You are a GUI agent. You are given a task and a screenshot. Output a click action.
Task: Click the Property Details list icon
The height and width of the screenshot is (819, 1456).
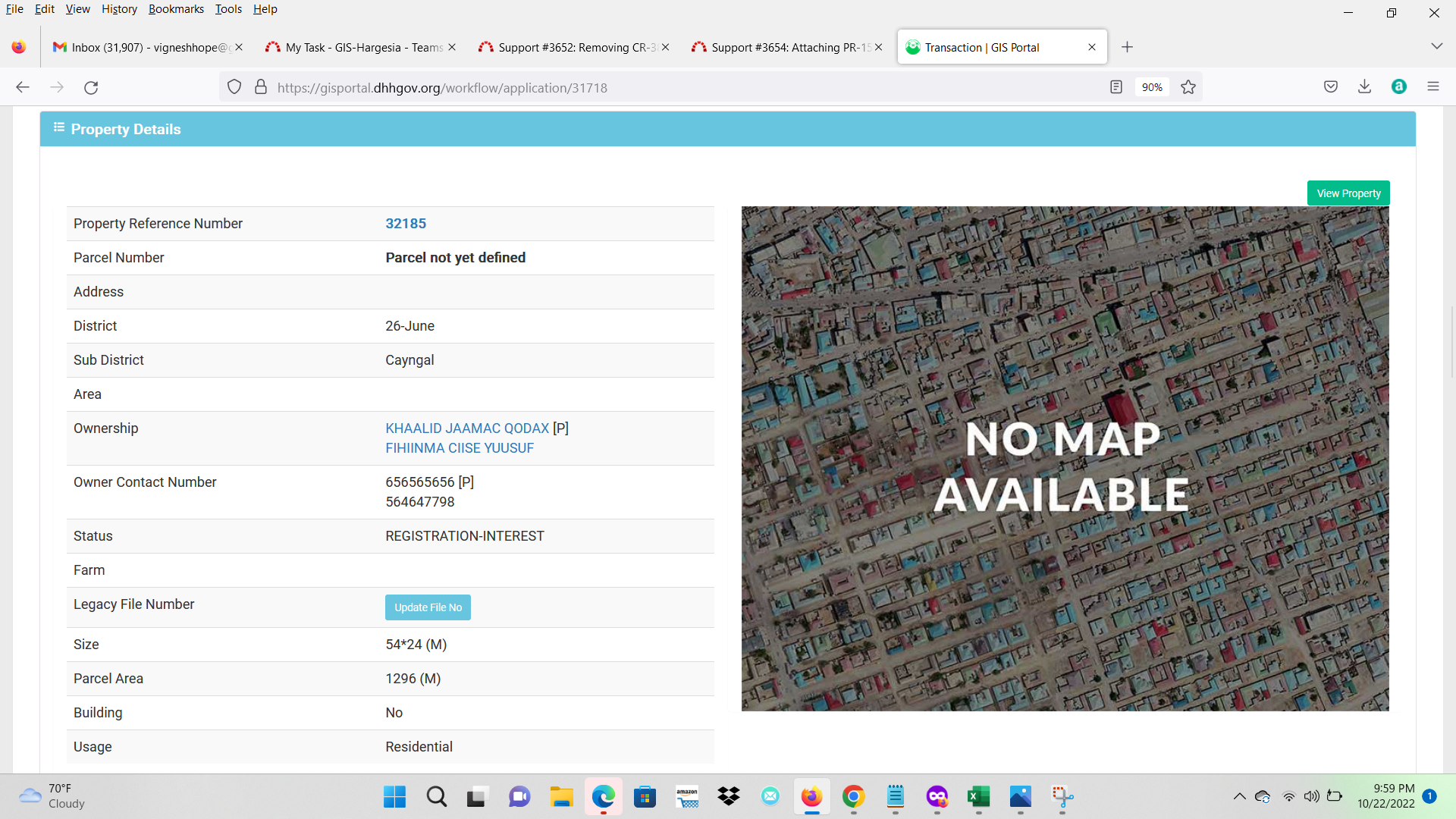[59, 127]
